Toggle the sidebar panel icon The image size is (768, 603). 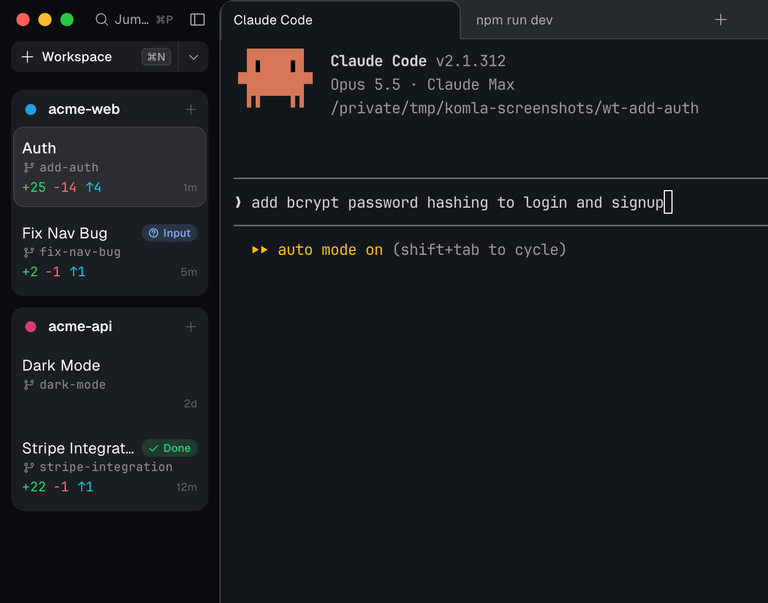pos(197,20)
